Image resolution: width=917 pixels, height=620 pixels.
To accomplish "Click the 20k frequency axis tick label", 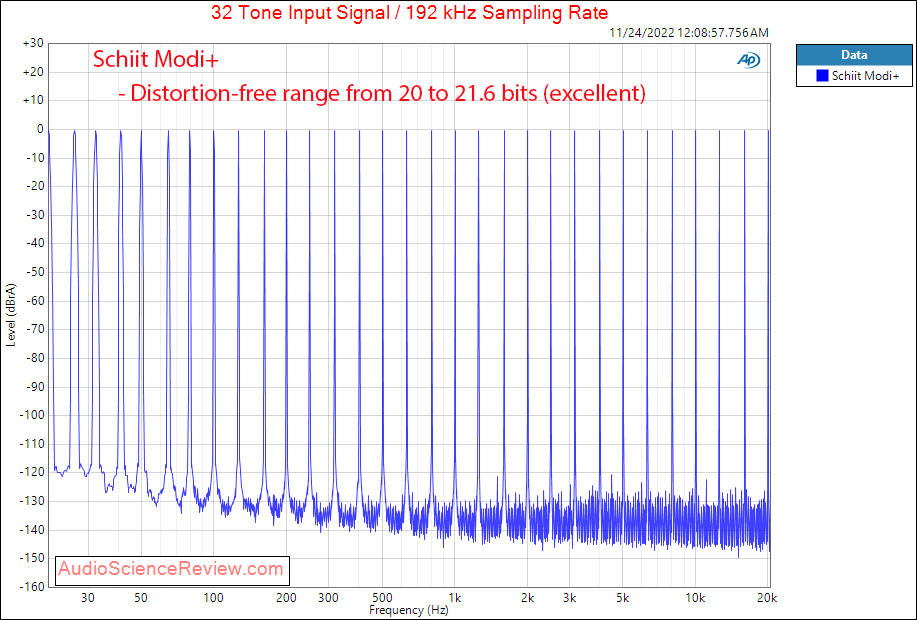I will (767, 598).
